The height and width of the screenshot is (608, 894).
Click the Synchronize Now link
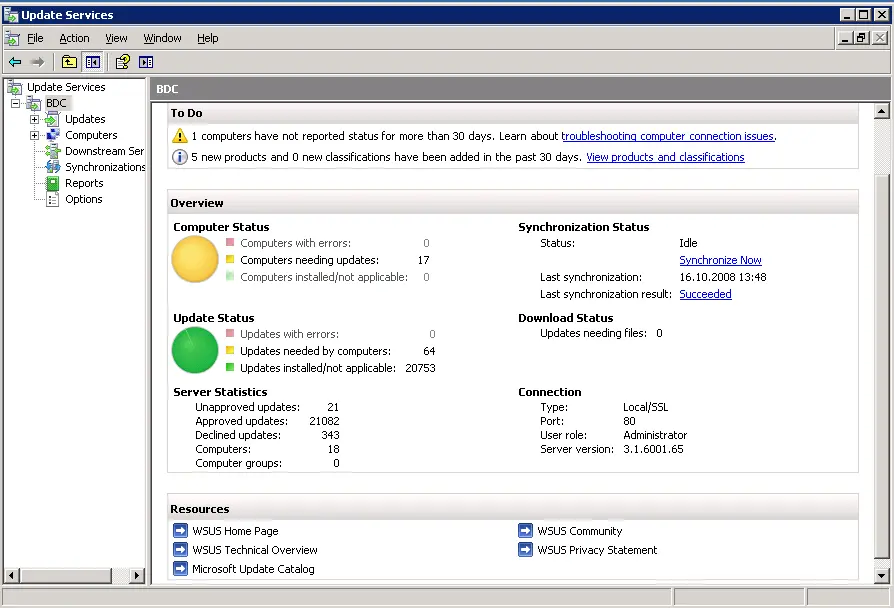(720, 260)
